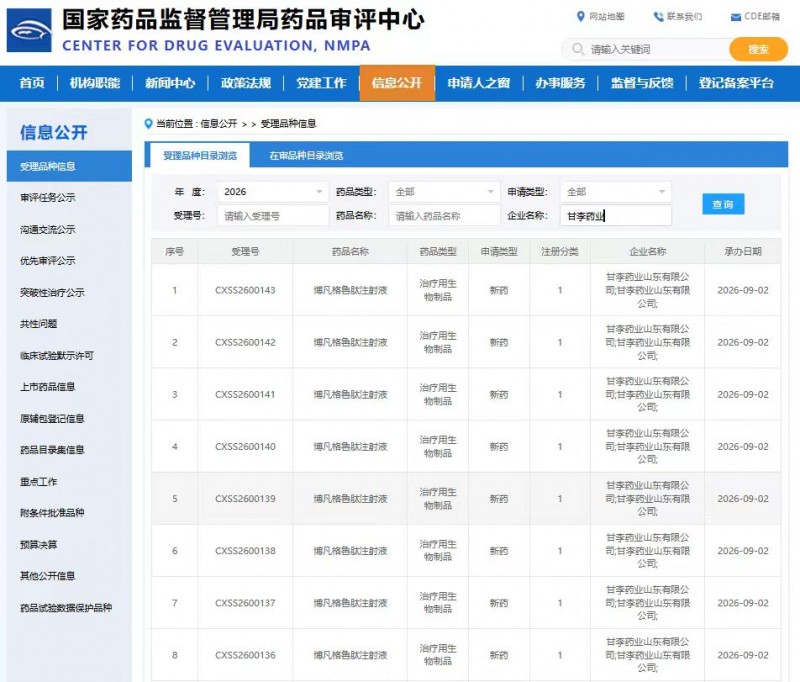Select 临床试验默示许可 in the sidebar

point(57,356)
